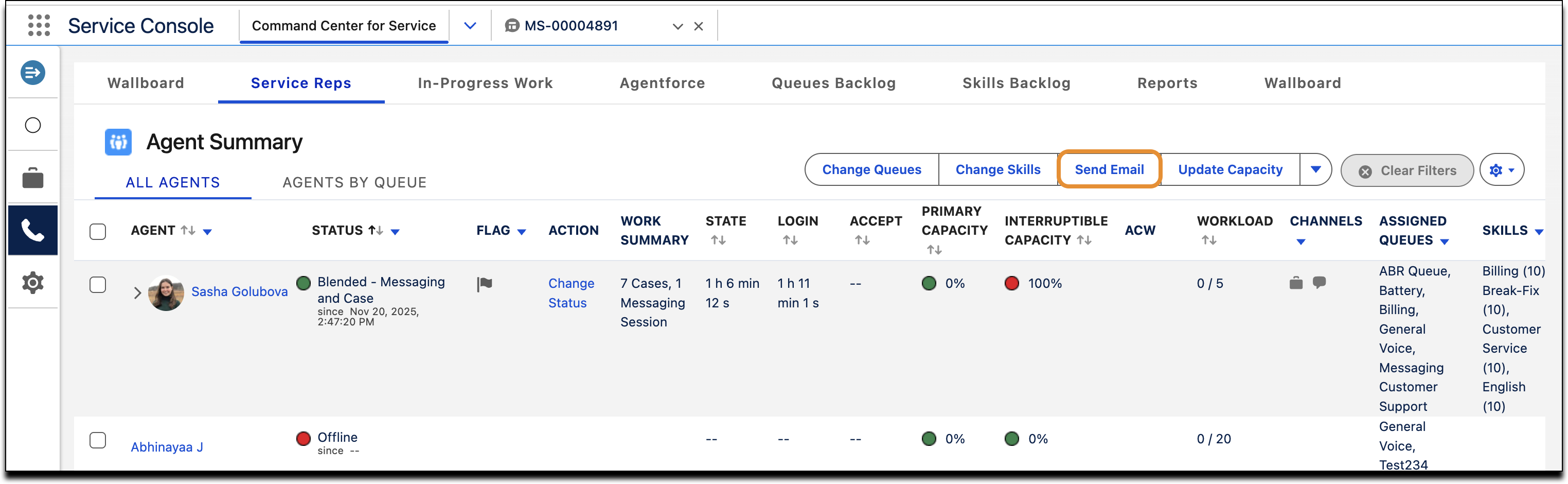The image size is (1568, 484).
Task: Open the gear settings icon in left sidebar
Action: 33,283
